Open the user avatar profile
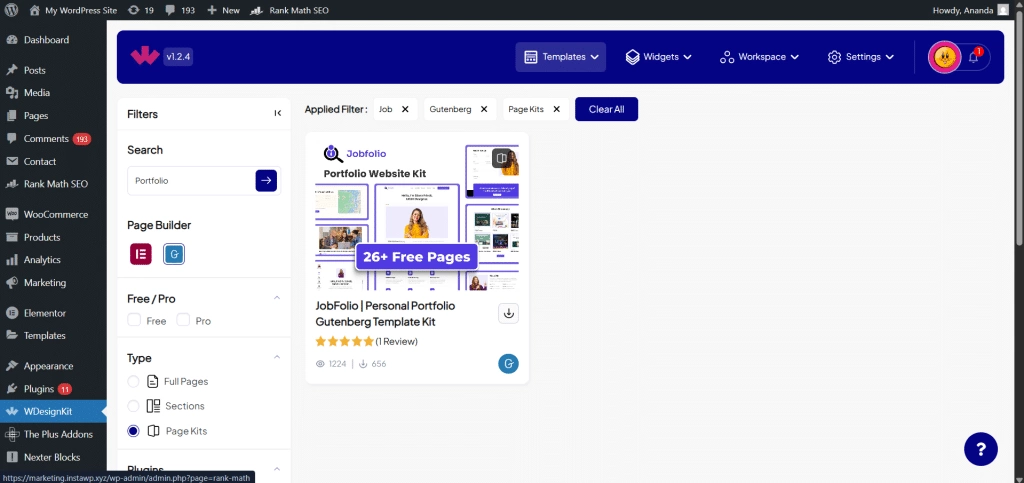1024x483 pixels. (944, 57)
